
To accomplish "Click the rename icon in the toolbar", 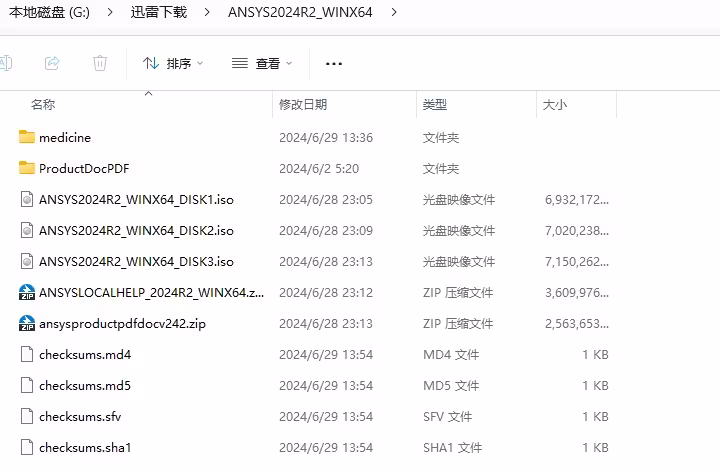I will (6, 63).
